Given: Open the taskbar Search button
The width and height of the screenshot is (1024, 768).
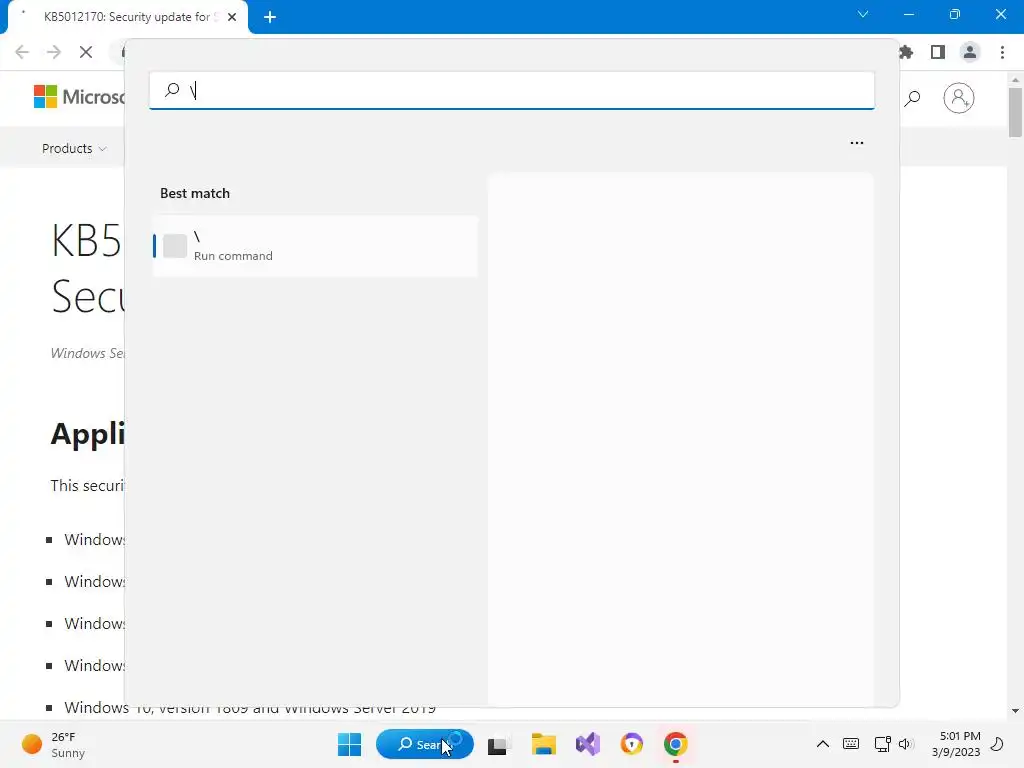Looking at the screenshot, I should (424, 744).
